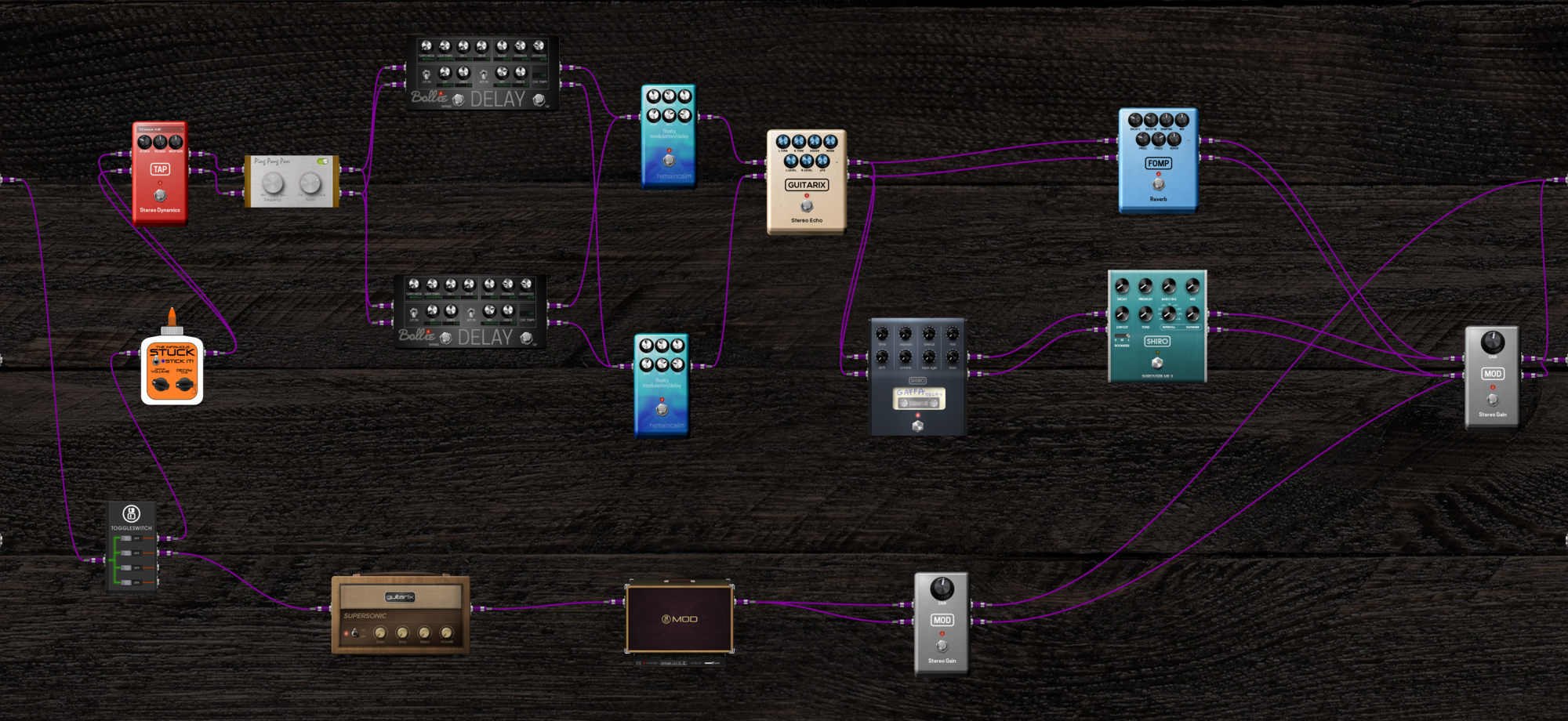Click the Stereo Dynamics label text

pyautogui.click(x=160, y=210)
